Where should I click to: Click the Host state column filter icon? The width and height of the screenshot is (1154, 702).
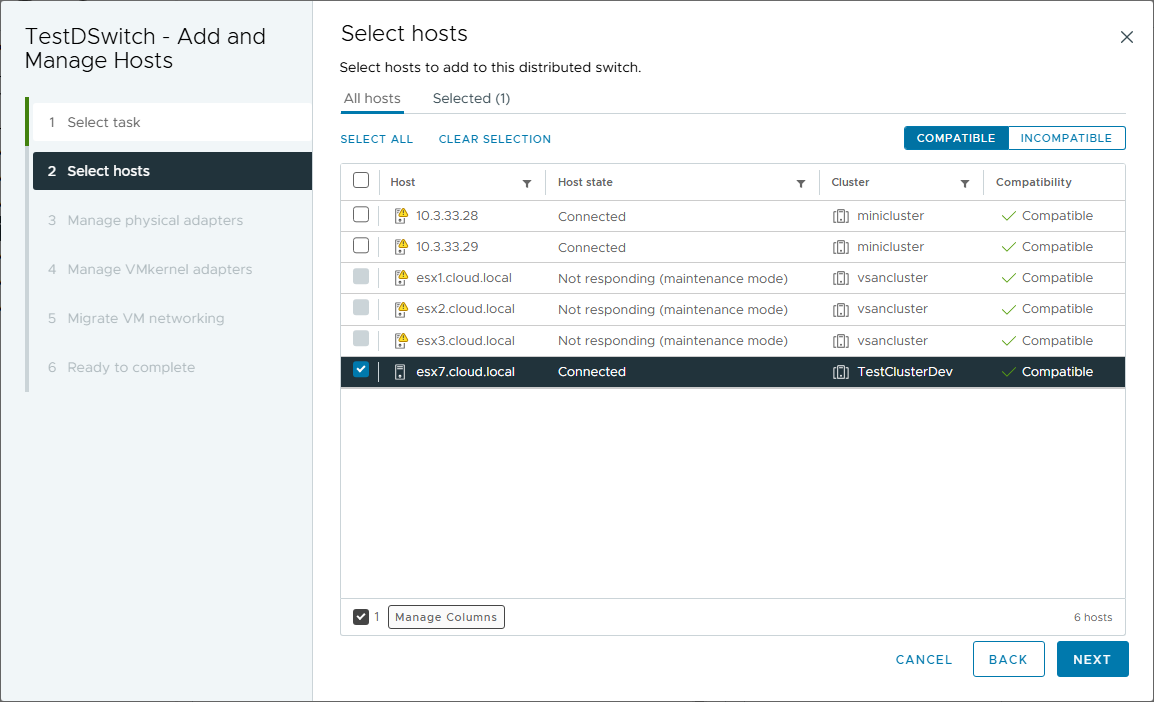point(801,183)
